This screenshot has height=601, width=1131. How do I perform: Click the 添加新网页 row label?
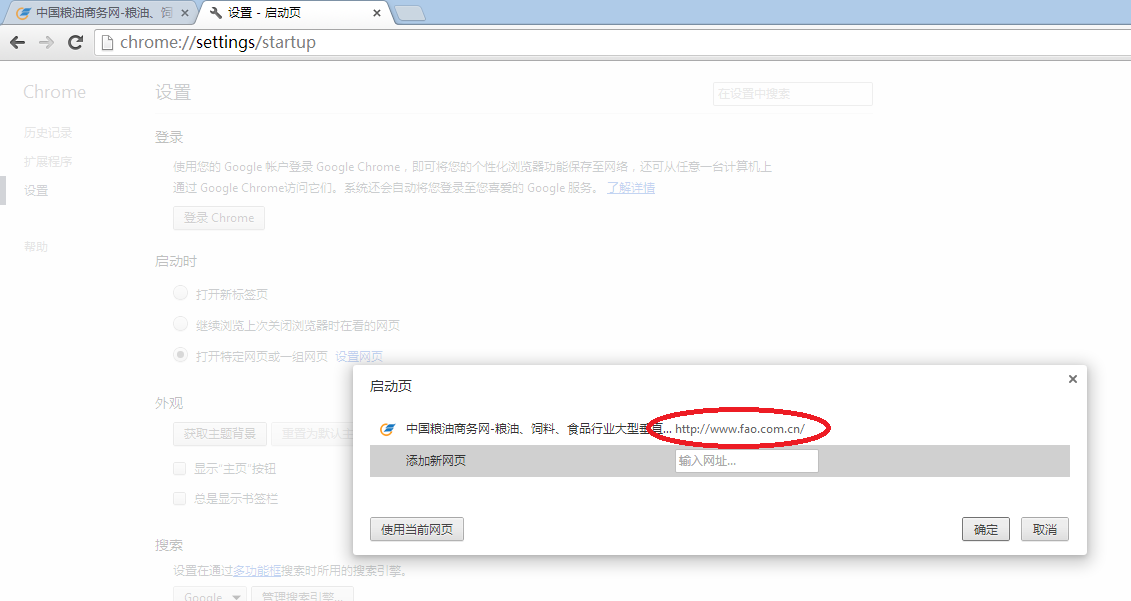coord(436,460)
